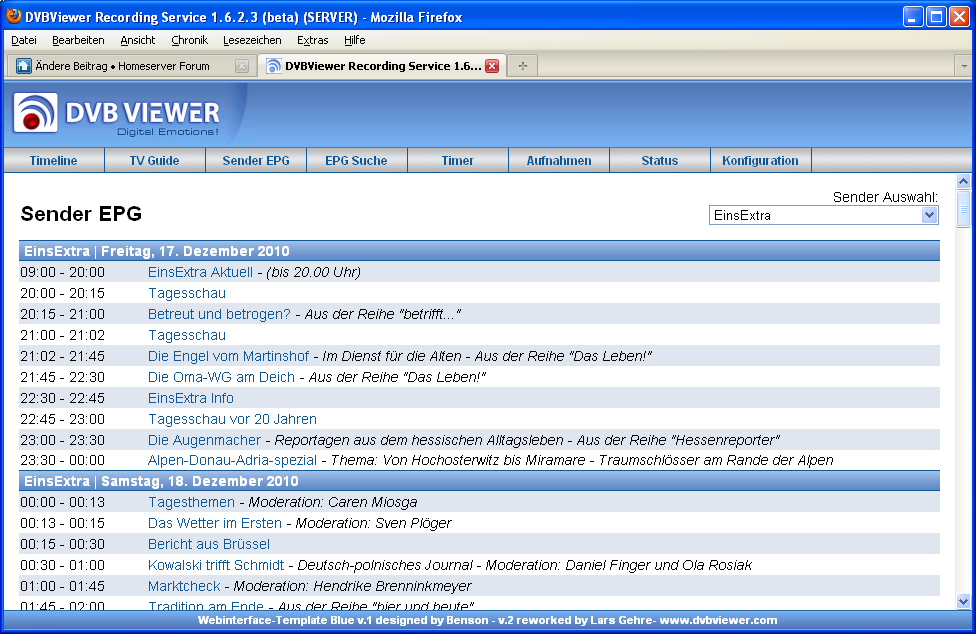Open Kowalski trifft Schmidt link
The width and height of the screenshot is (976, 634).
point(216,565)
